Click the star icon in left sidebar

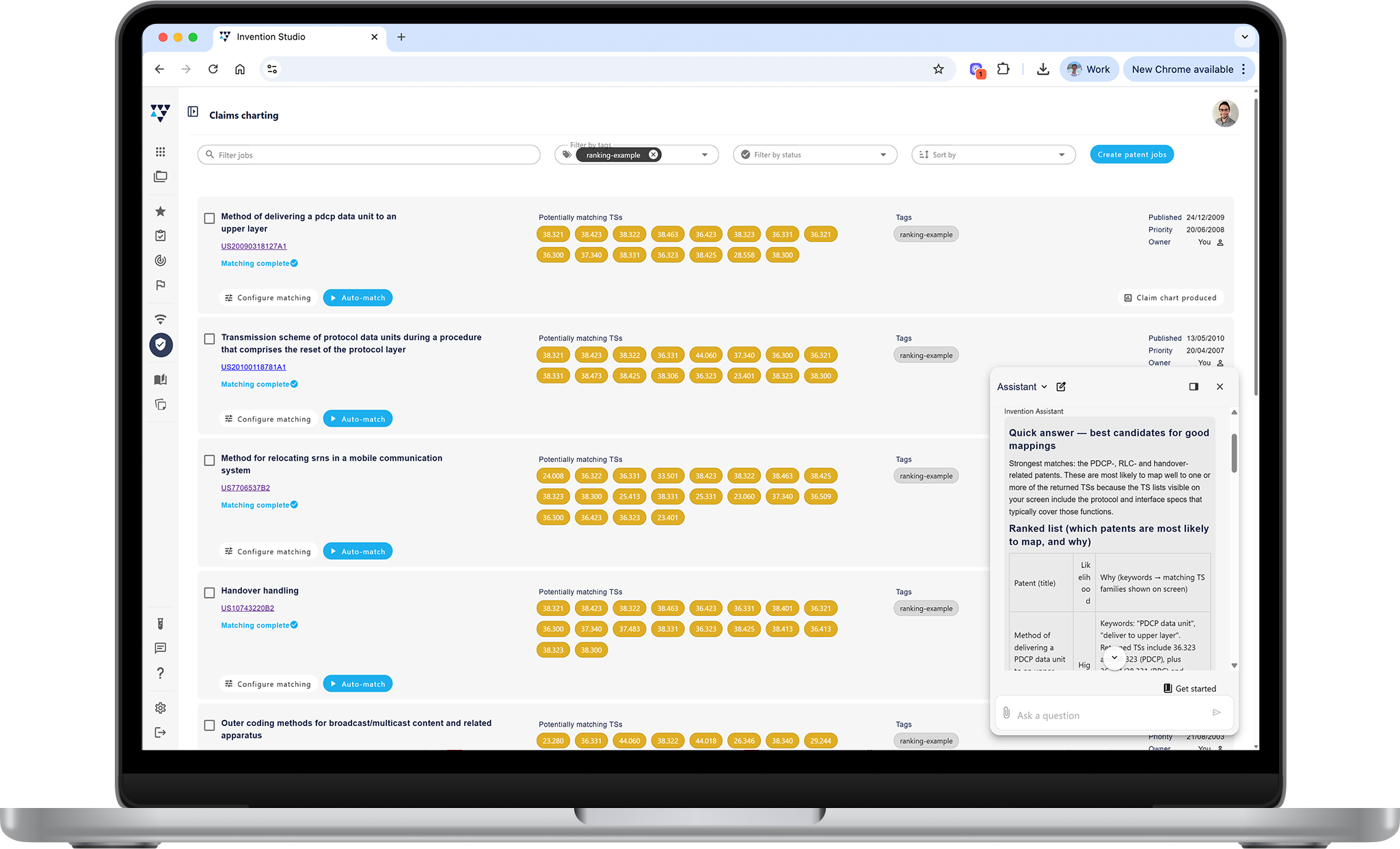(160, 211)
